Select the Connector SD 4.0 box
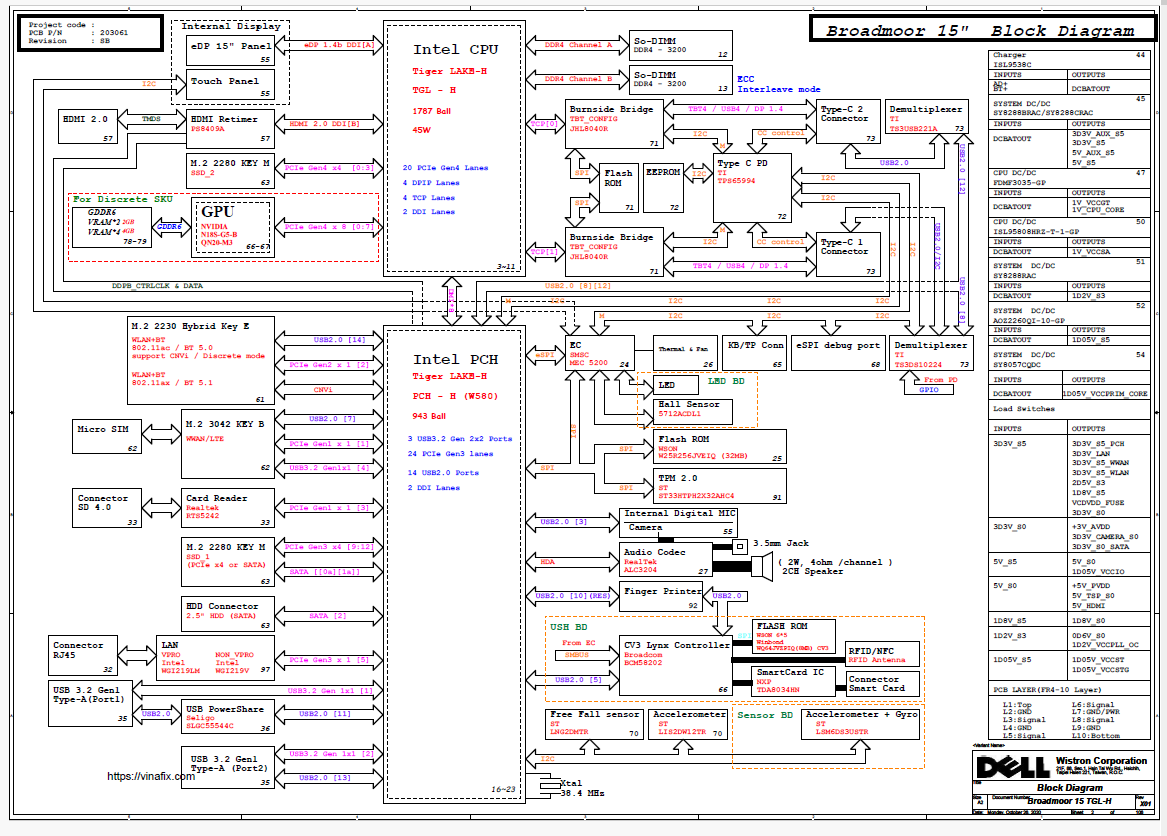 tap(106, 508)
